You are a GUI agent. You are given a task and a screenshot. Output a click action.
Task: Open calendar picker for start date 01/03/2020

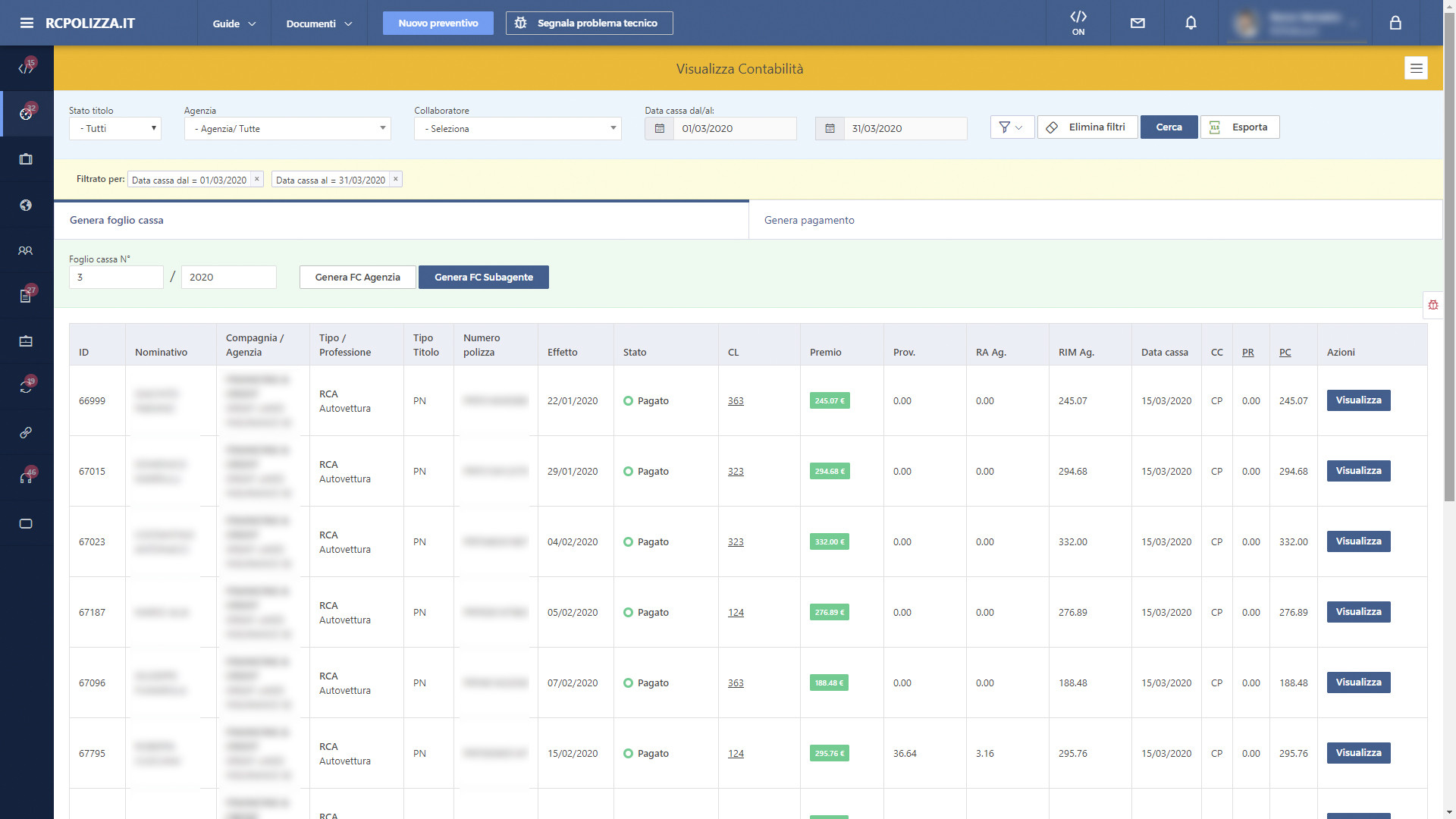pos(659,128)
